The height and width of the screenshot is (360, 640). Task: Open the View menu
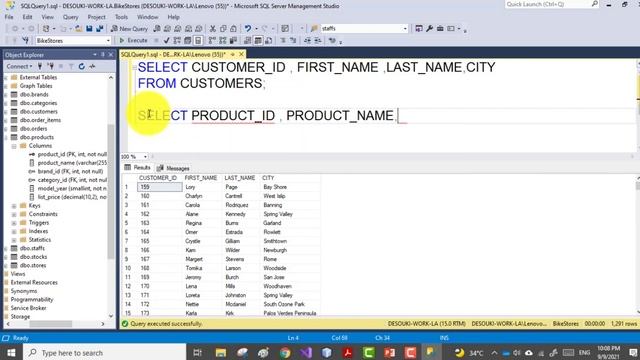[x=48, y=17]
